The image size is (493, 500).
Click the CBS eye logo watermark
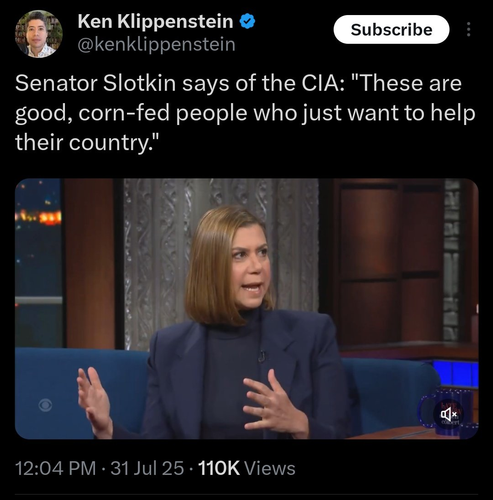tap(45, 405)
